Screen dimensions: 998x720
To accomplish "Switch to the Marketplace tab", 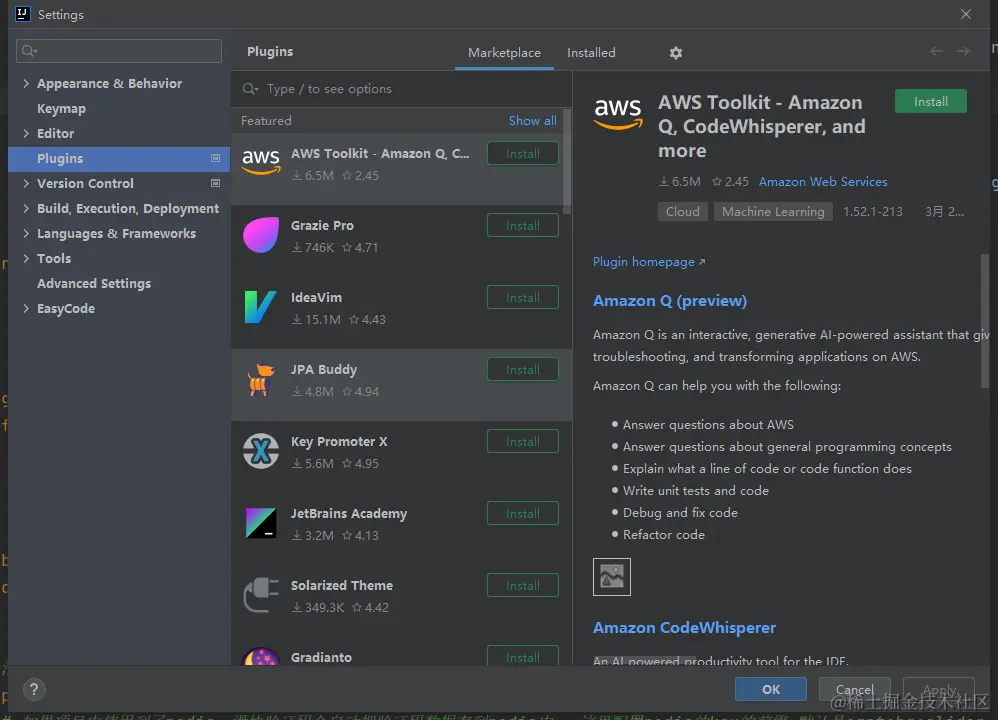I will 504,53.
